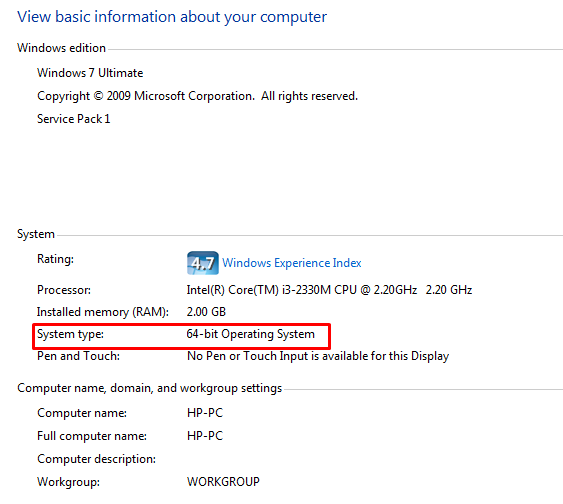563x504 pixels.
Task: Select the HP-PC value beside 'Full computer name:'
Action: pyautogui.click(x=205, y=436)
